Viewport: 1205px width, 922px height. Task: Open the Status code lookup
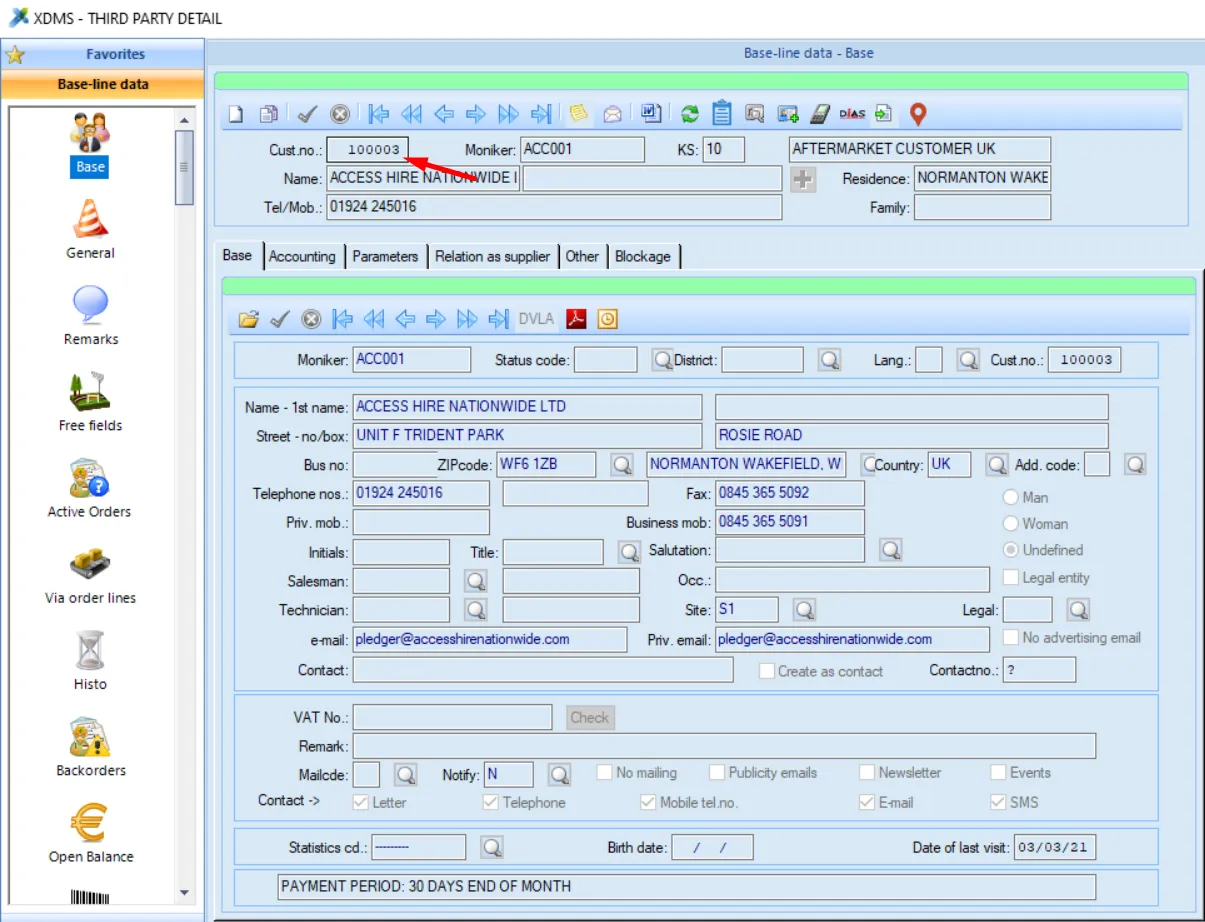pyautogui.click(x=662, y=360)
